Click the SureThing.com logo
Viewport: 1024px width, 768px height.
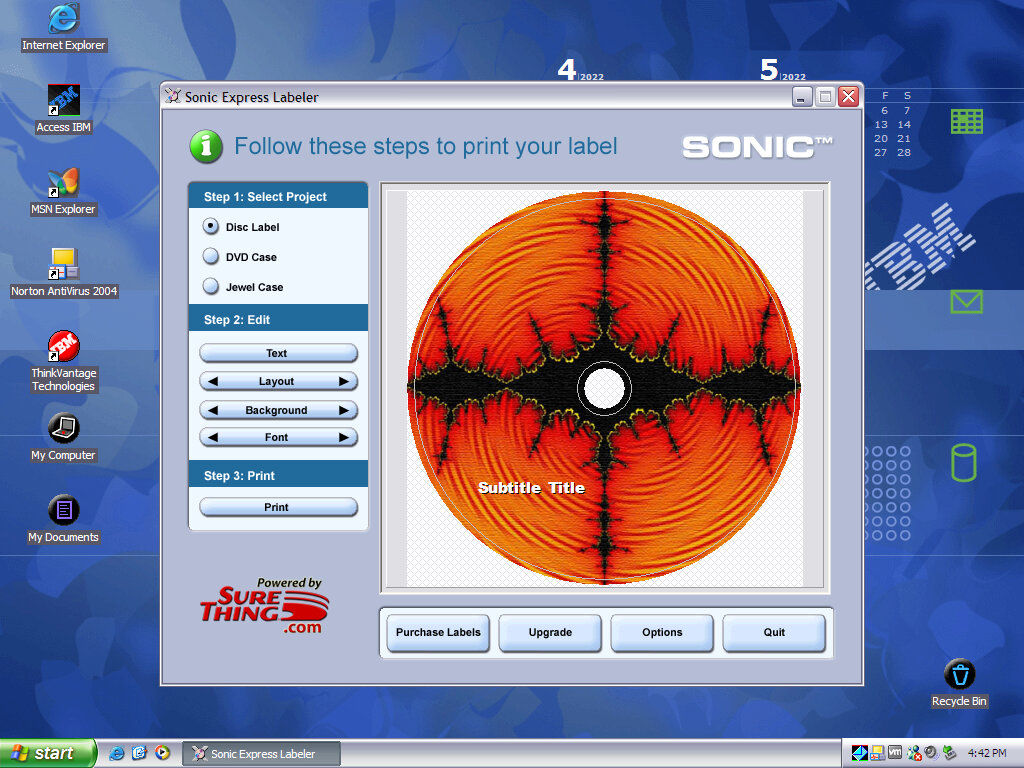click(x=264, y=606)
